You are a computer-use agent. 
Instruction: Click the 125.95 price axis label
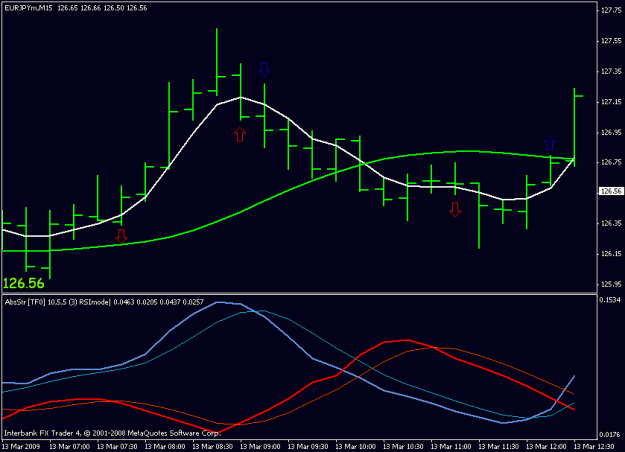click(611, 284)
